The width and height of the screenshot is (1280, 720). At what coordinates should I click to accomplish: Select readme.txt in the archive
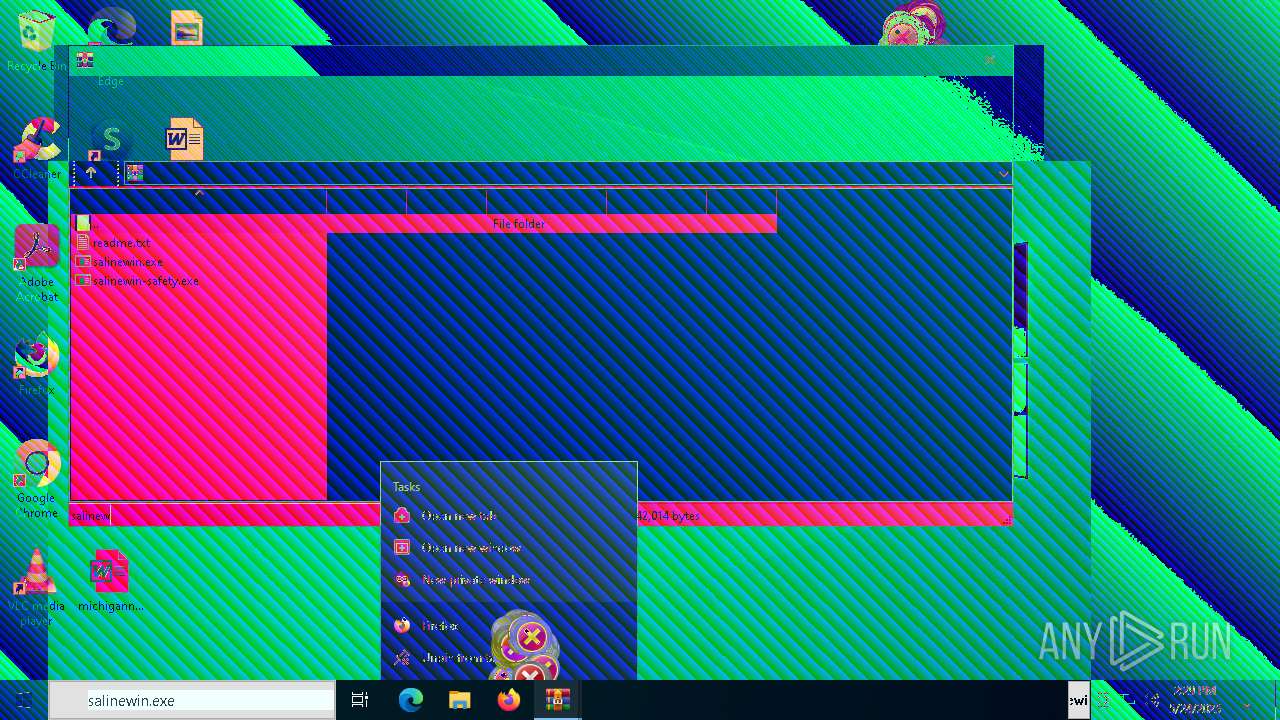(x=120, y=243)
